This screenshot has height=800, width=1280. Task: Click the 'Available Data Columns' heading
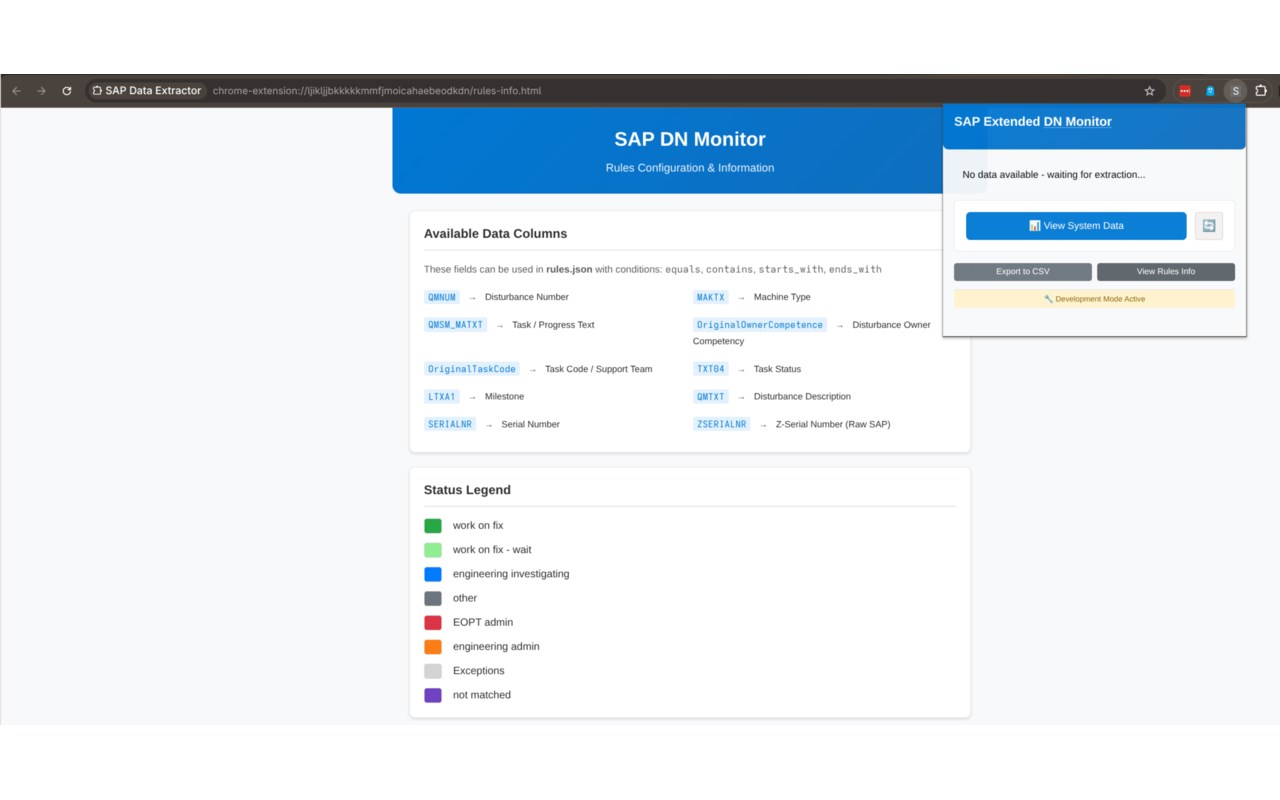[495, 234]
